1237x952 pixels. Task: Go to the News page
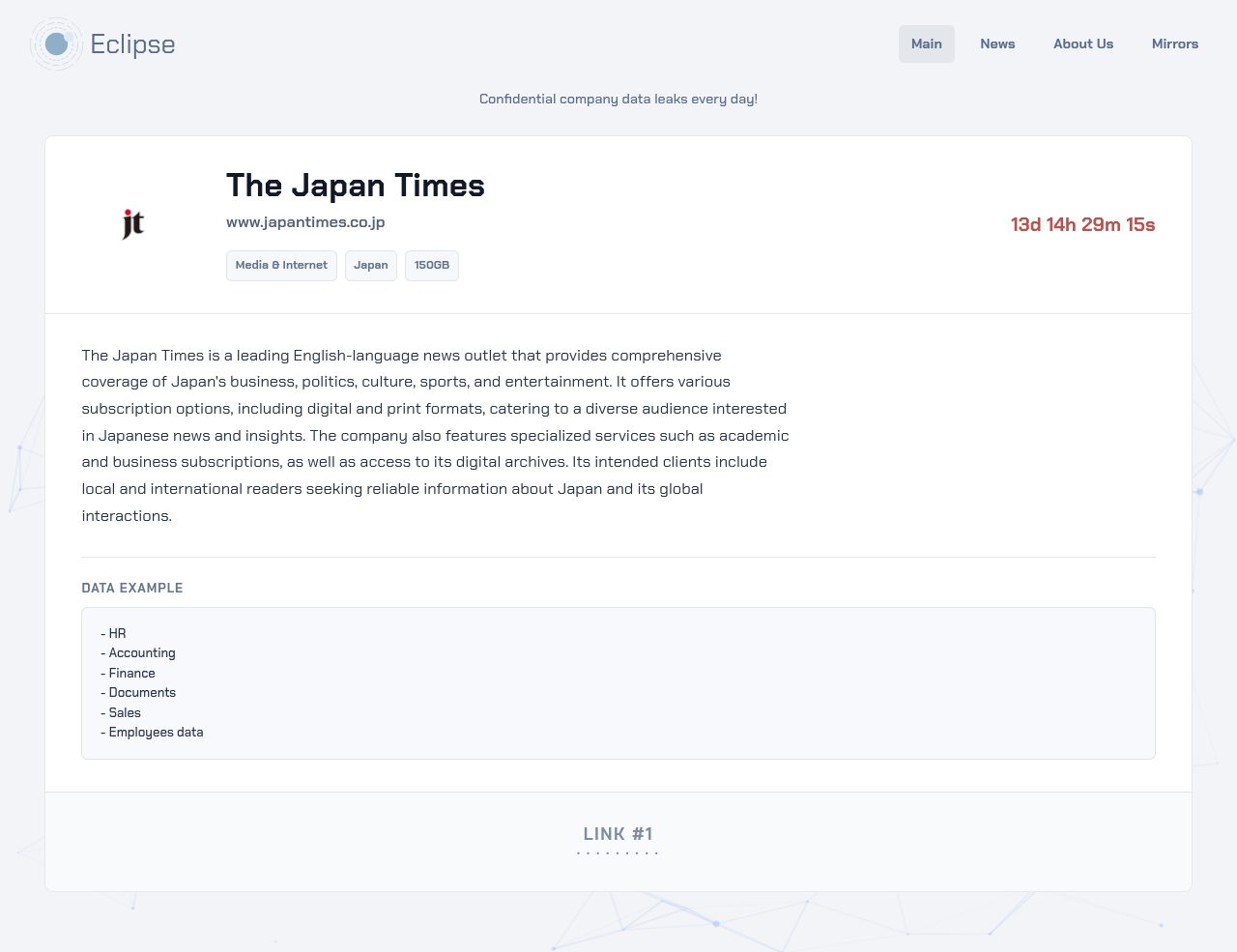(997, 44)
